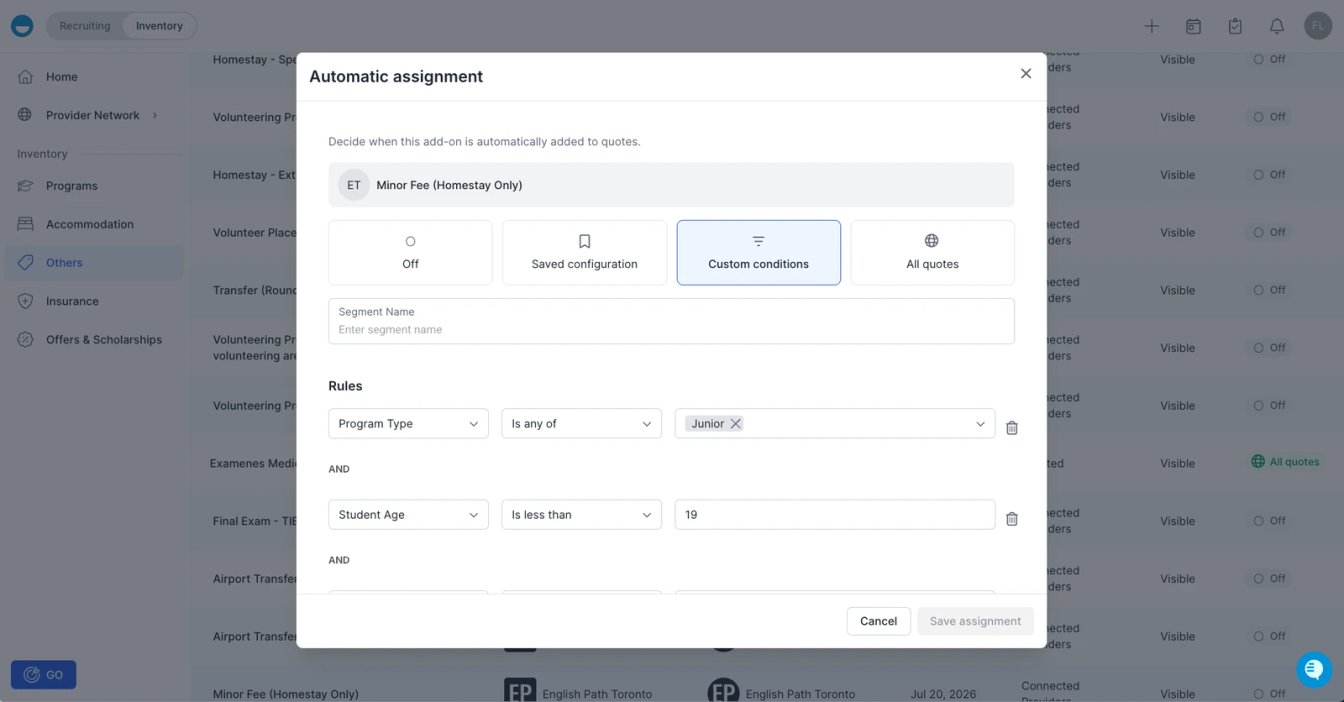Open the chat support widget

click(1314, 670)
